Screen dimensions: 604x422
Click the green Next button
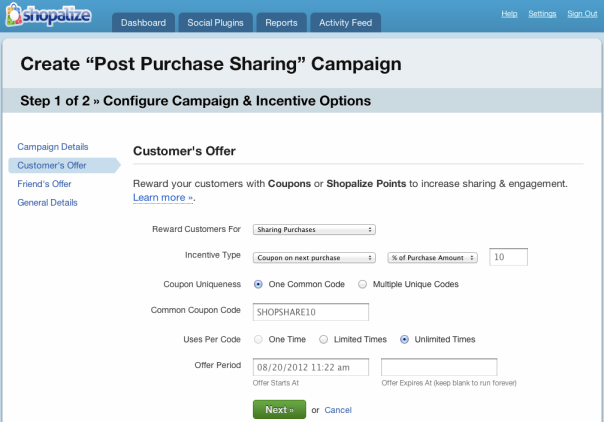pyautogui.click(x=279, y=410)
